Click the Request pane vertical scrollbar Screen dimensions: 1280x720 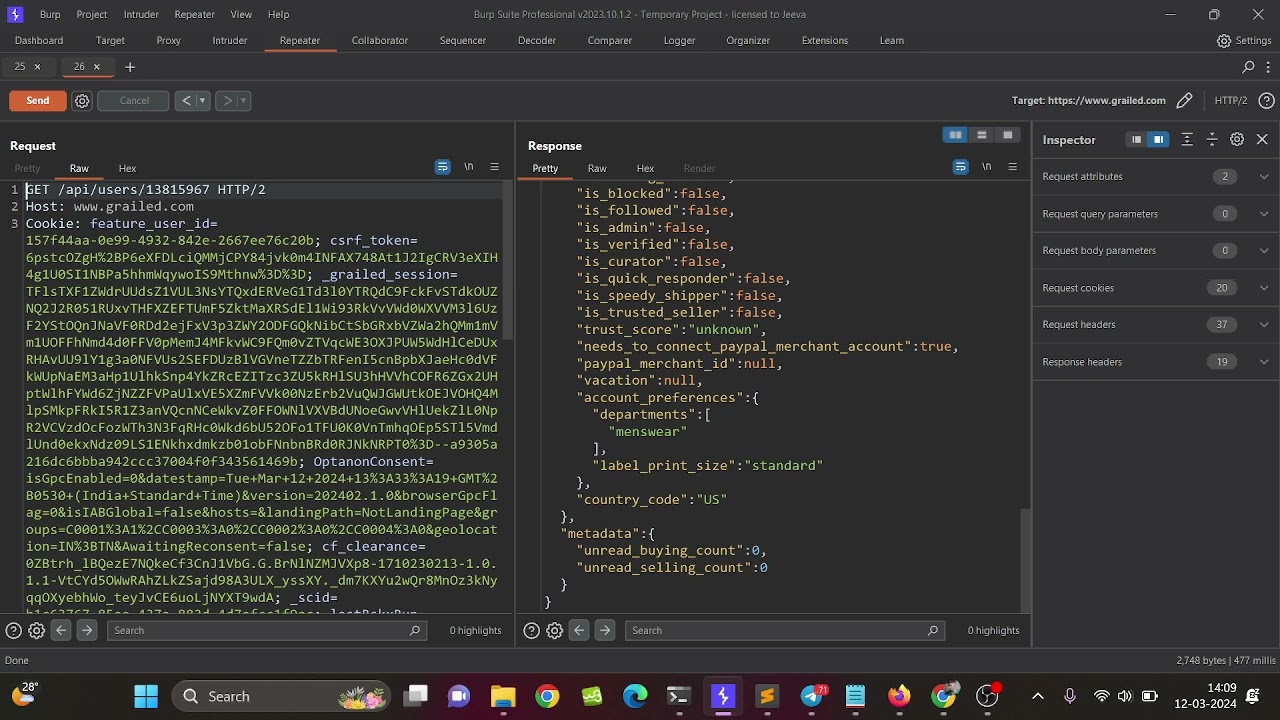click(x=506, y=260)
